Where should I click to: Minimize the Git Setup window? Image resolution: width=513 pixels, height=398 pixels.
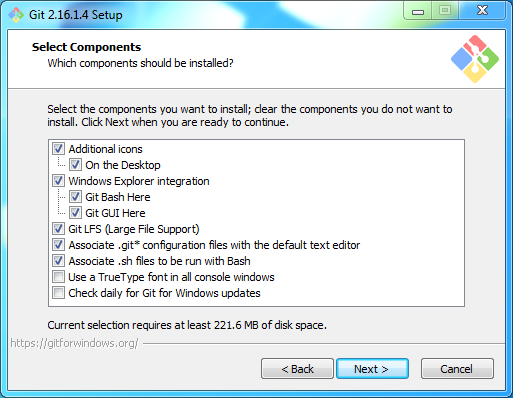click(x=418, y=11)
